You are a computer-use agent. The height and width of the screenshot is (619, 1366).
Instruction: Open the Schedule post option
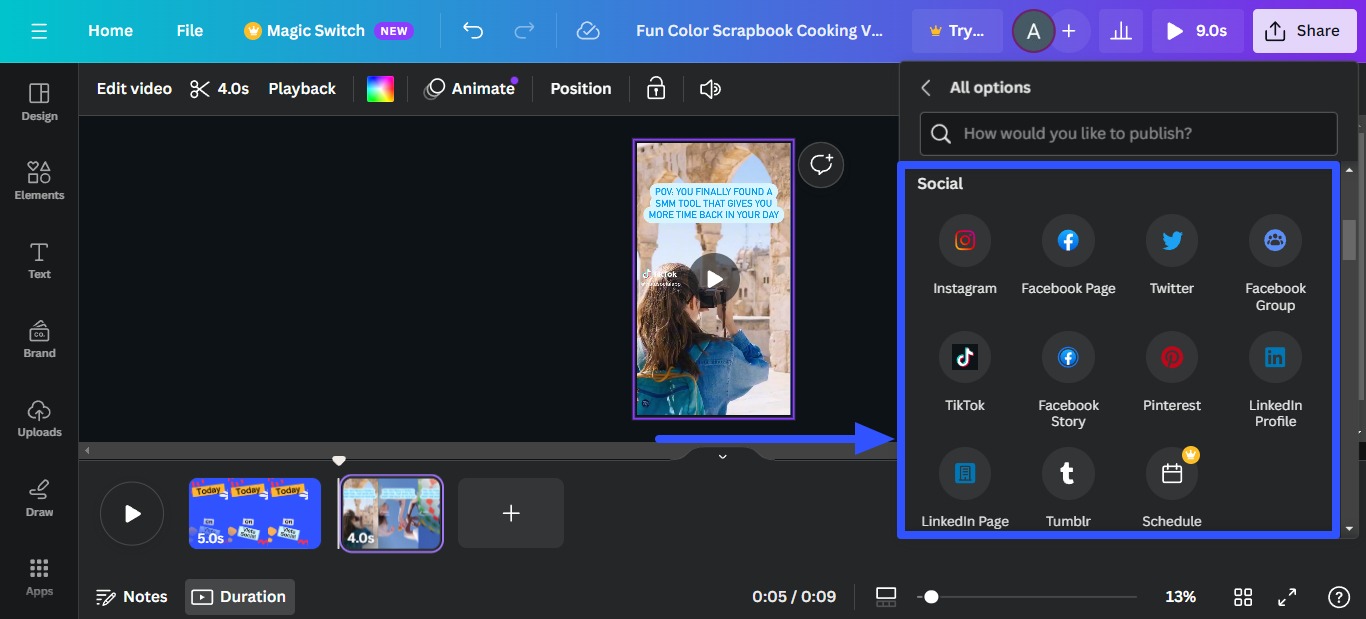pyautogui.click(x=1171, y=474)
